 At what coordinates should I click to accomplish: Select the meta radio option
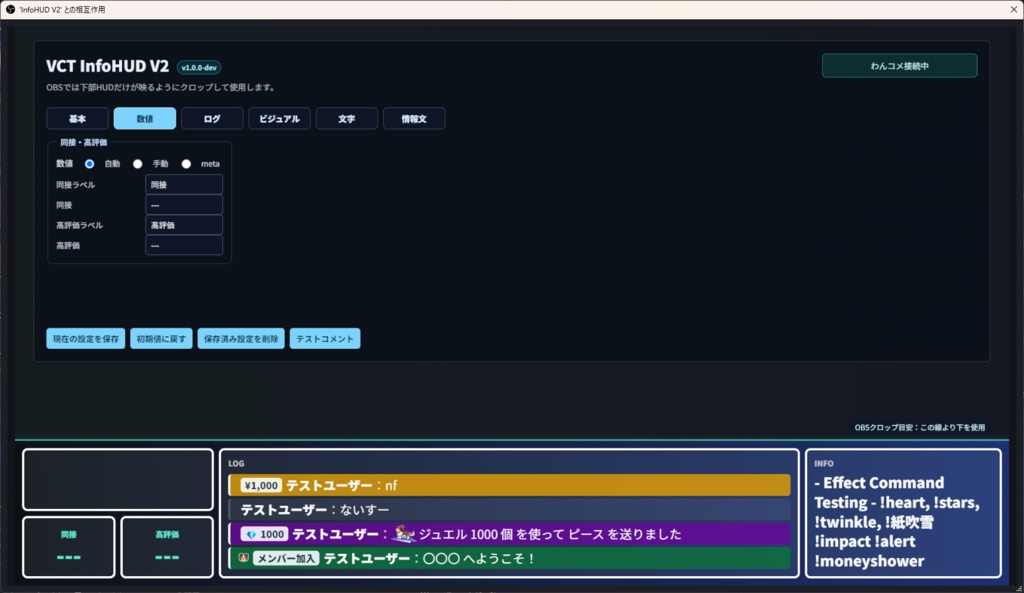point(186,164)
